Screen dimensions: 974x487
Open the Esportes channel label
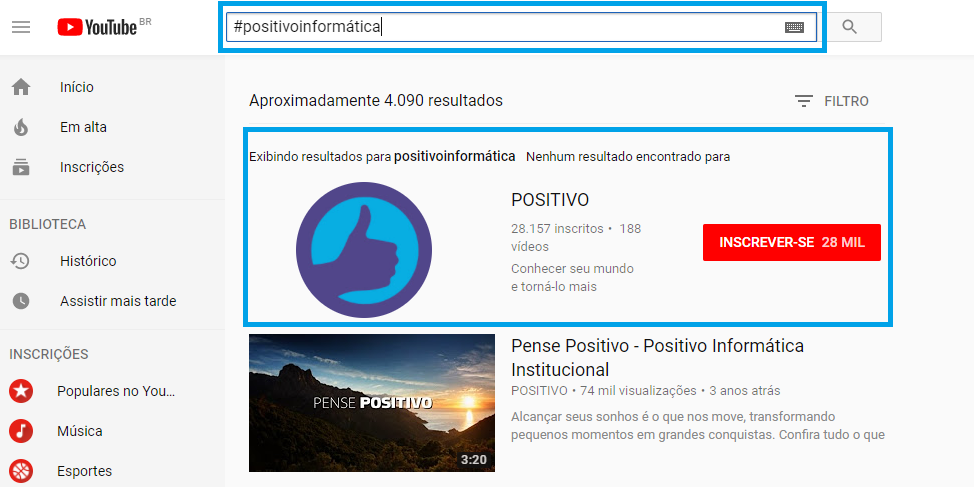coord(84,471)
